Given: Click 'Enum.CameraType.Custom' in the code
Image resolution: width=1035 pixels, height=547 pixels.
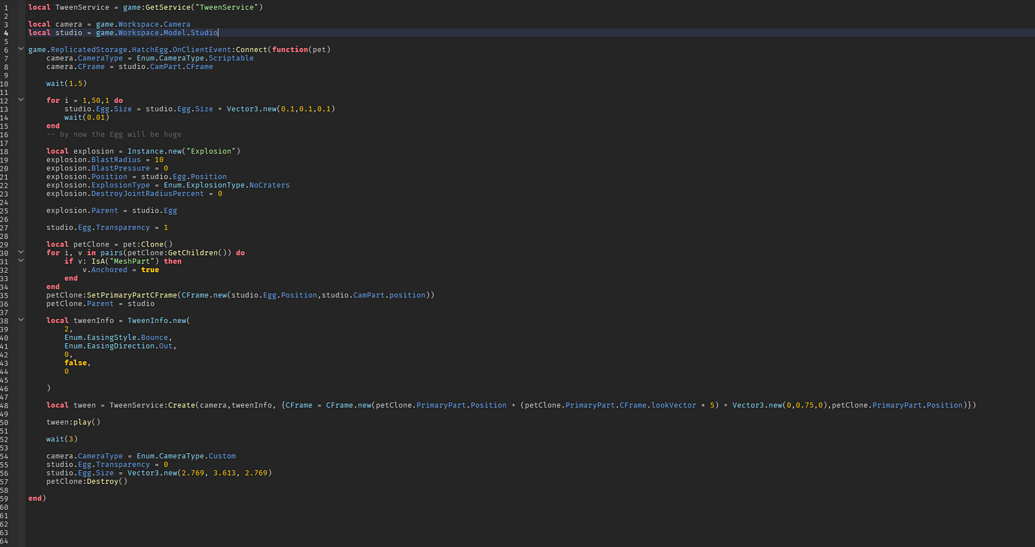Looking at the screenshot, I should 186,456.
